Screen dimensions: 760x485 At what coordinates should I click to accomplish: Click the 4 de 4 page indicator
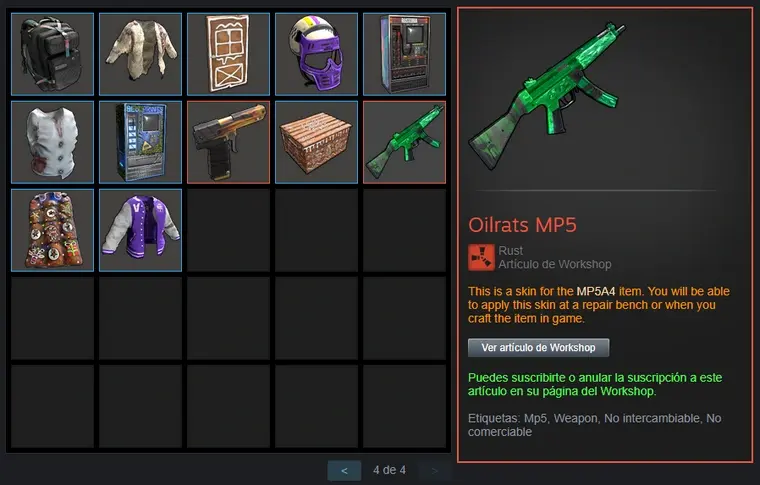click(389, 470)
